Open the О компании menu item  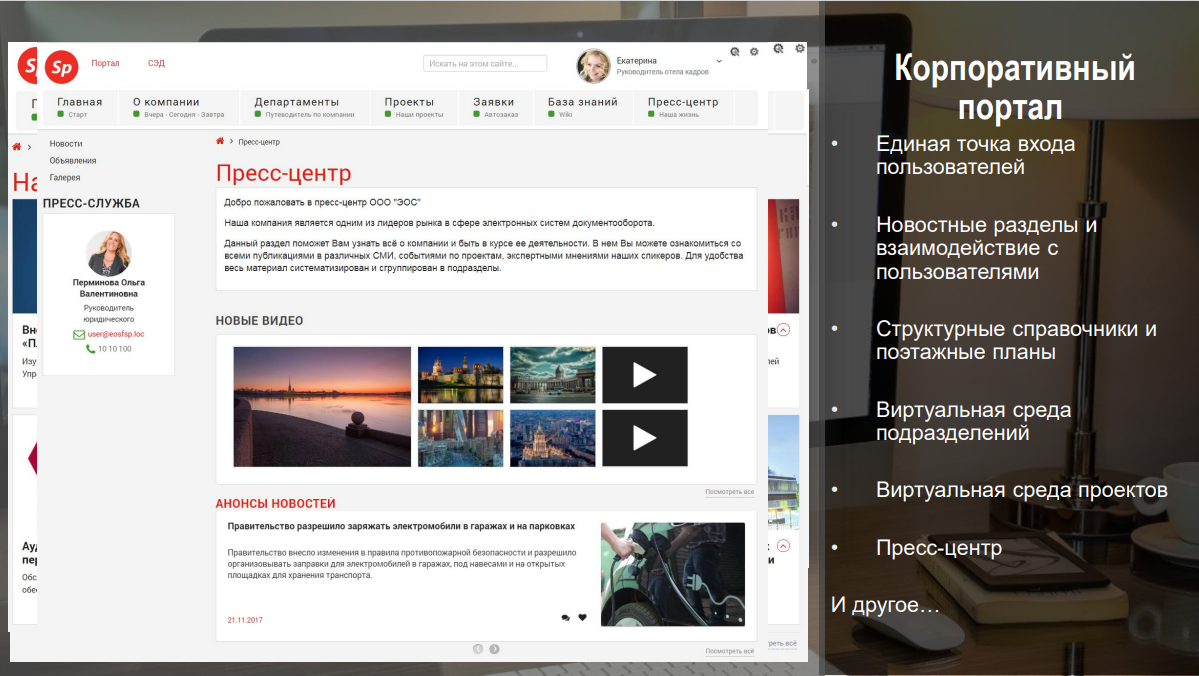tap(179, 107)
